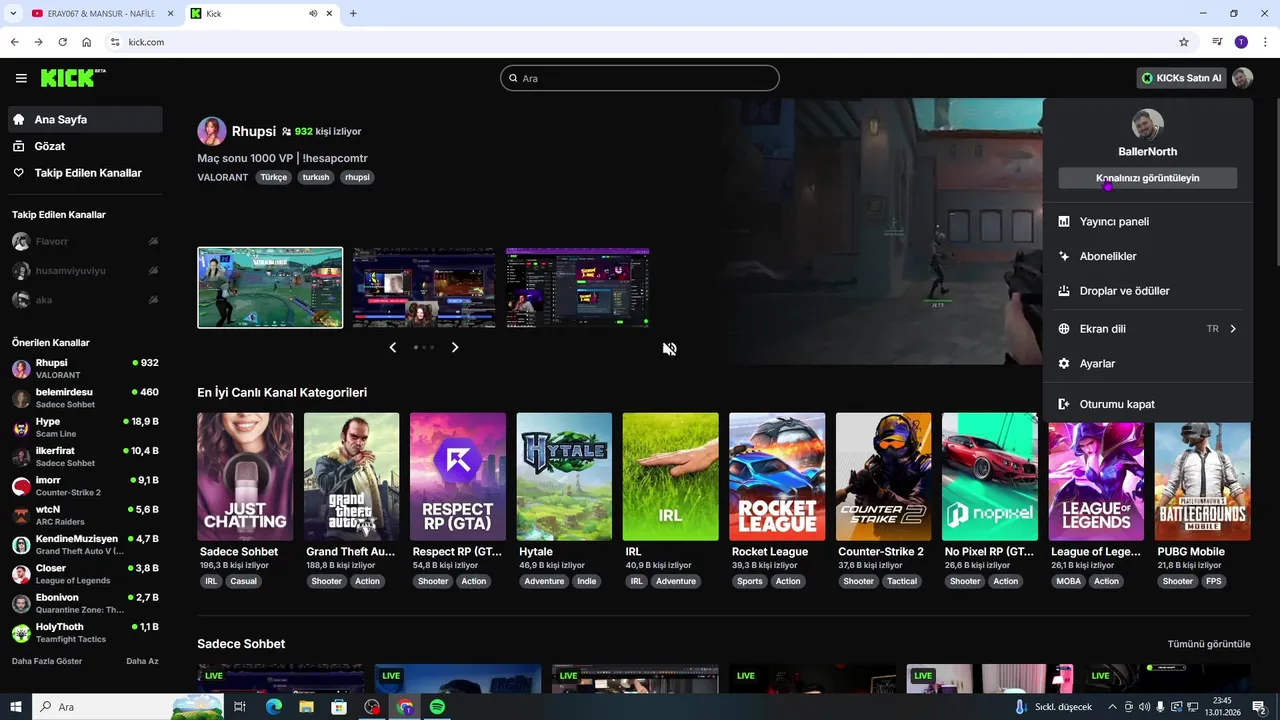Switch to the ERAY067 & MANSUR YouTube tab
This screenshot has height=720, width=1280.
tap(101, 14)
